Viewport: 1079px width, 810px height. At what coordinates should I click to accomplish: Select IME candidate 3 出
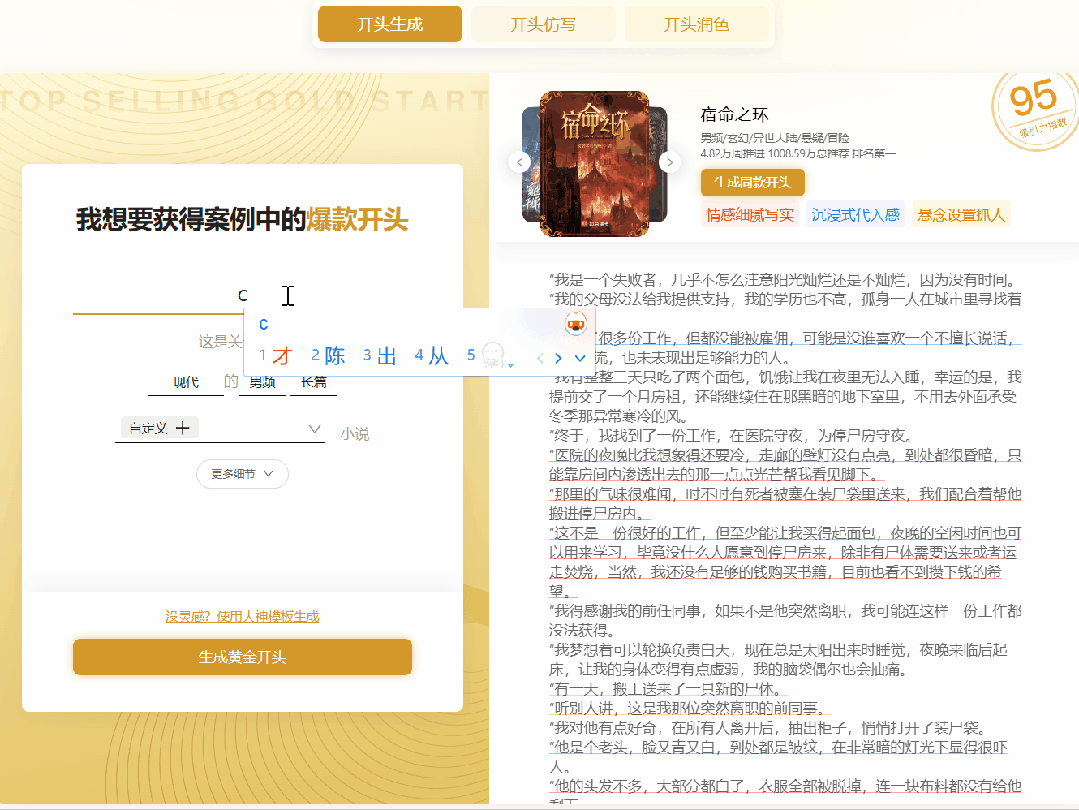[x=380, y=356]
